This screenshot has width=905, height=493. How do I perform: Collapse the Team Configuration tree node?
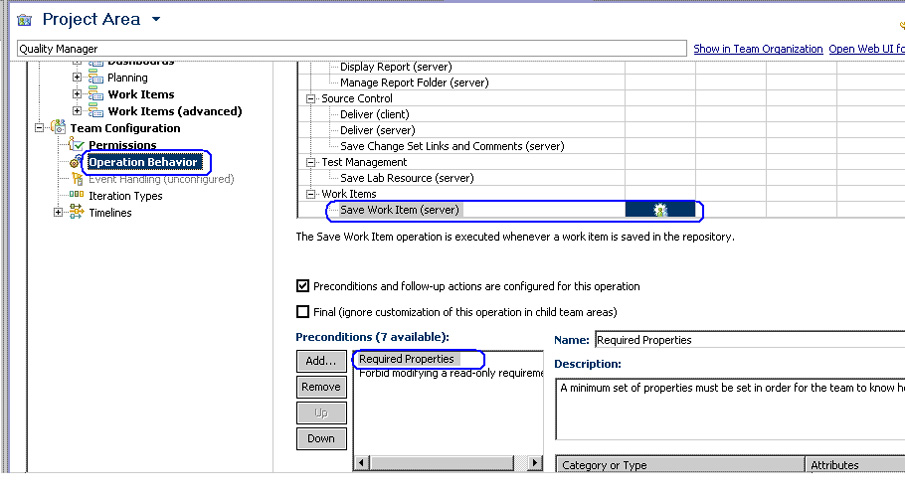pos(40,128)
